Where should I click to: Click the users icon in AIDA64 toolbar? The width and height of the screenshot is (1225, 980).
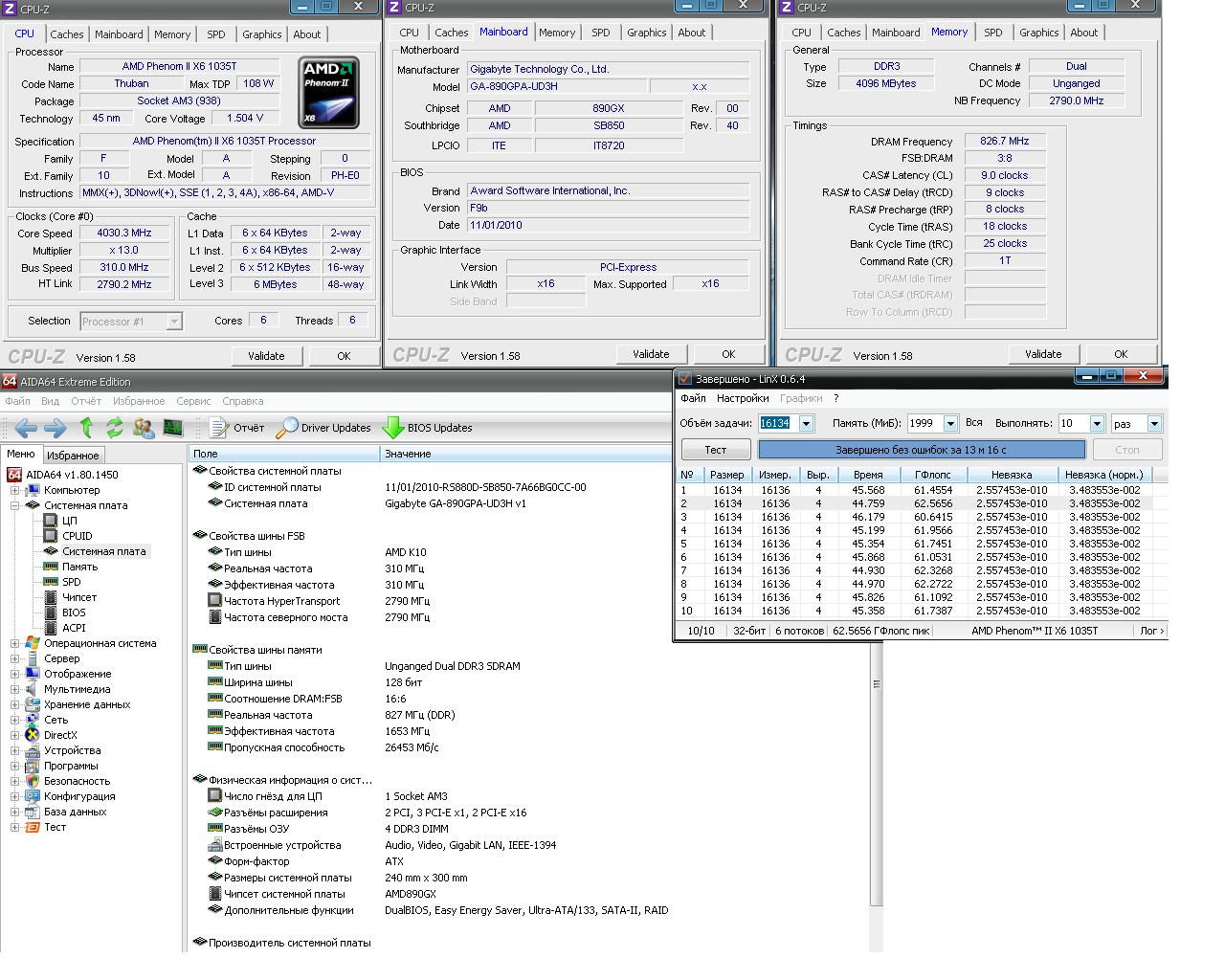[x=144, y=428]
